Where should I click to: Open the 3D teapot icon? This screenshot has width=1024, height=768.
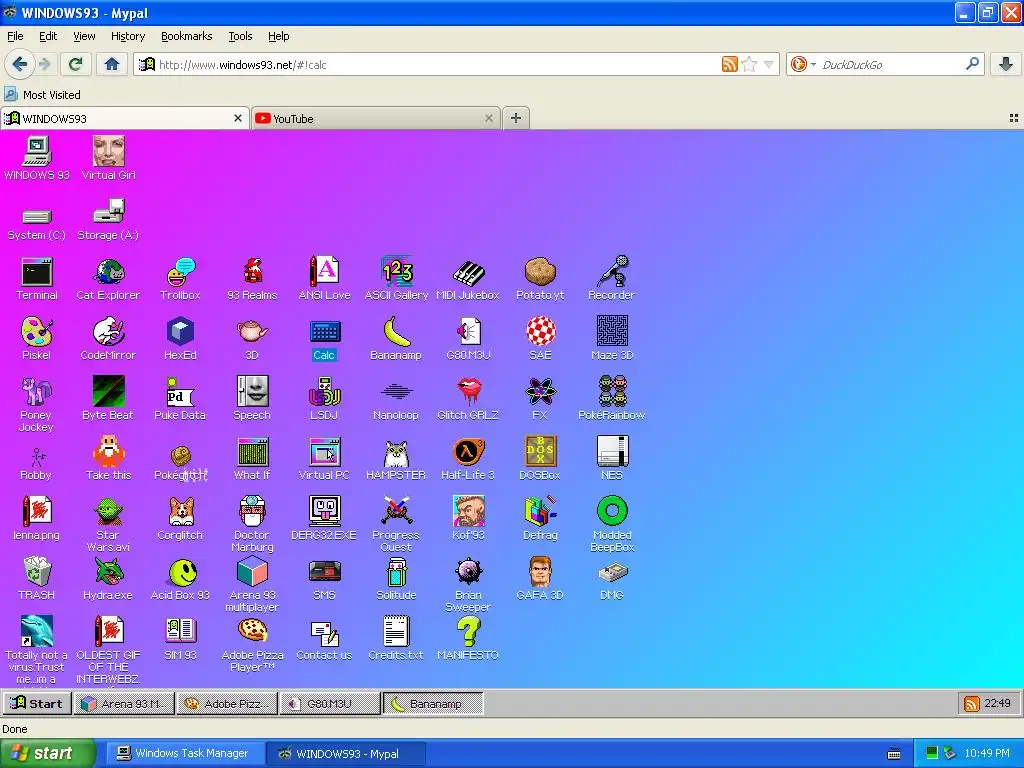pyautogui.click(x=252, y=338)
